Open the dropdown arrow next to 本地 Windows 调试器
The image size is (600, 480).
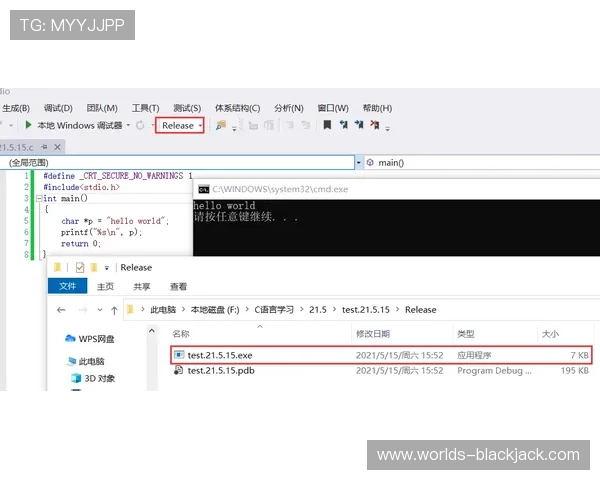(x=128, y=125)
